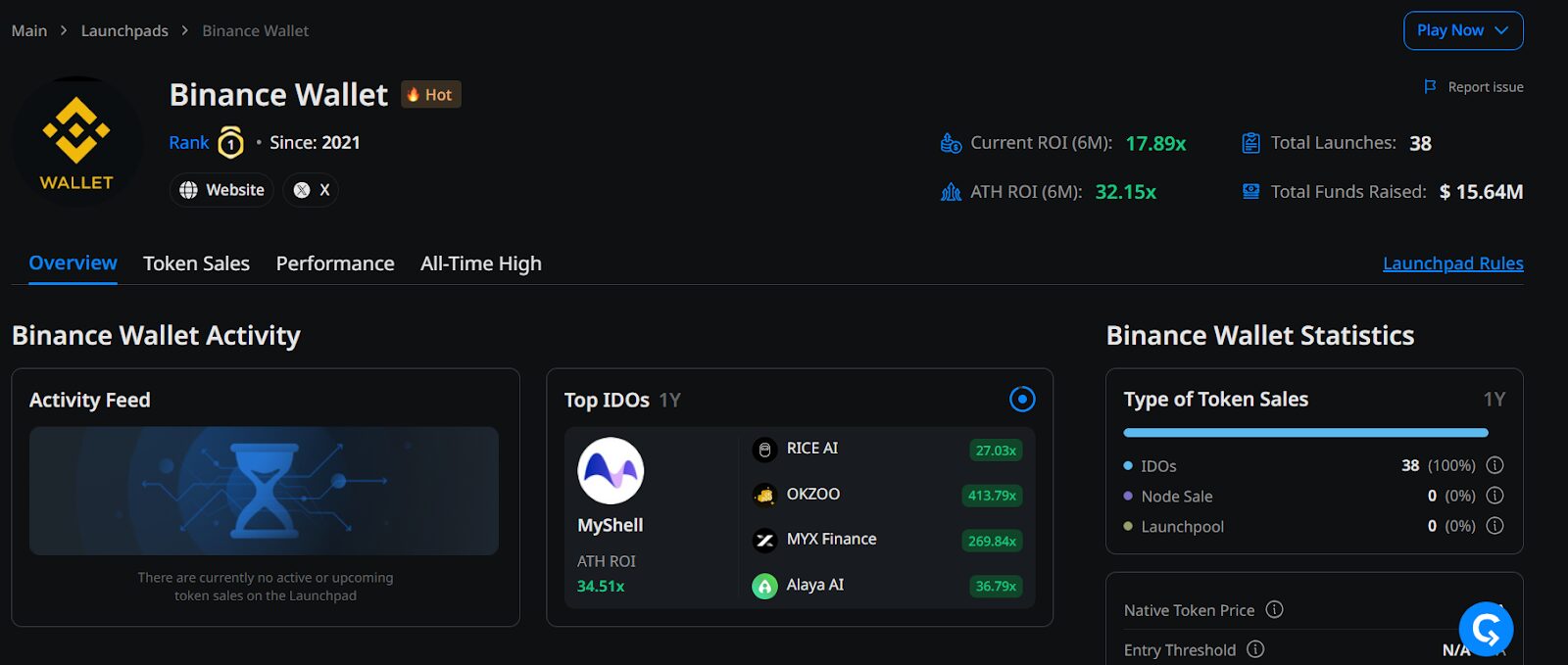Click the RICE AI project name
The width and height of the screenshot is (1568, 665).
(x=812, y=449)
